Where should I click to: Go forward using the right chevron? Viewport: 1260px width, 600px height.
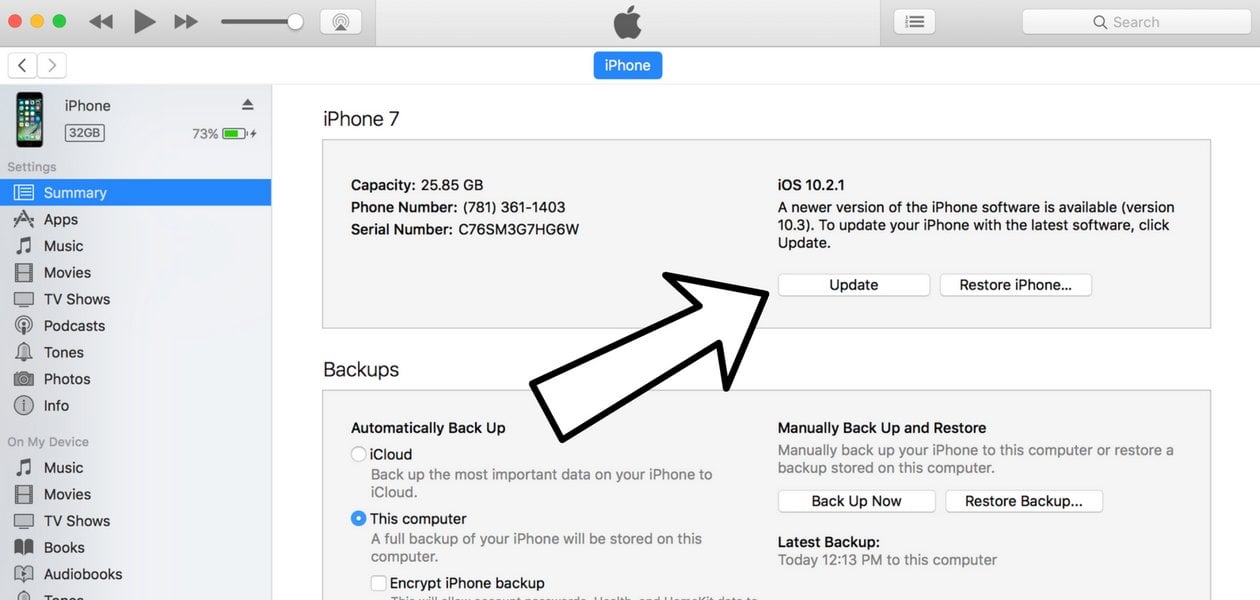(x=52, y=66)
